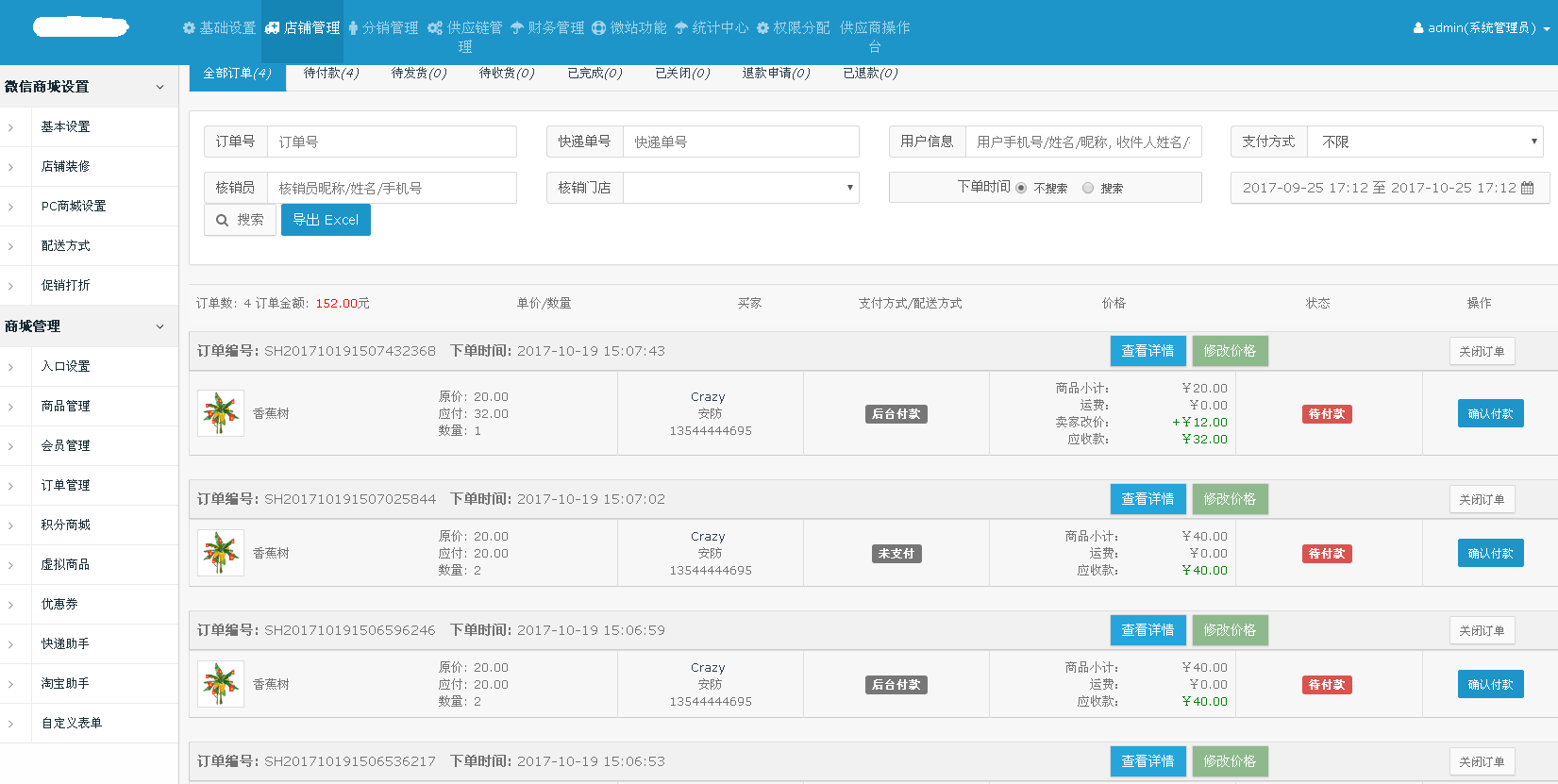1558x784 pixels.
Task: Close order SH201710191507432368
Action: point(1482,351)
